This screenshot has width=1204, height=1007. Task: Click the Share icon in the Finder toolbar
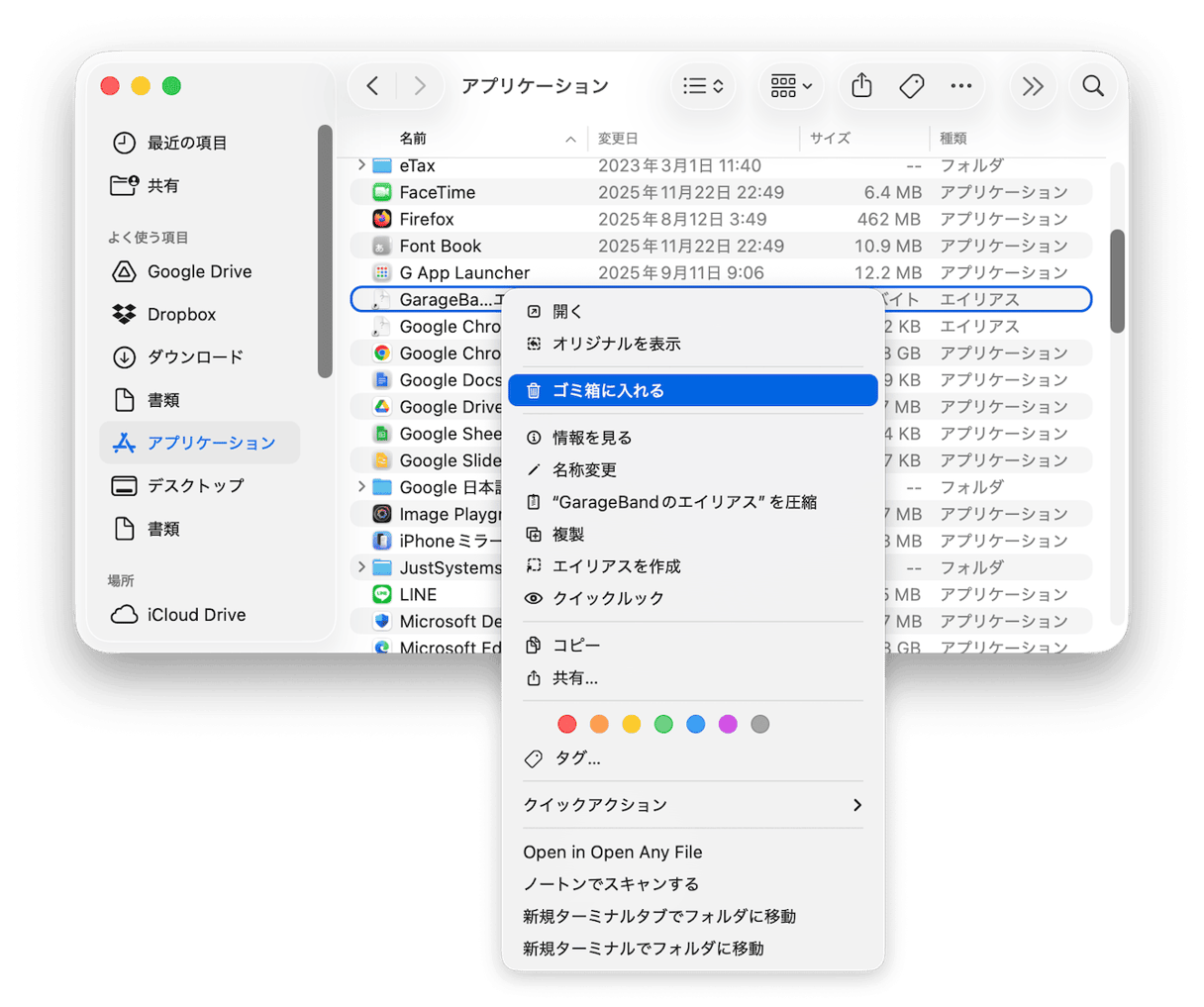[x=860, y=86]
